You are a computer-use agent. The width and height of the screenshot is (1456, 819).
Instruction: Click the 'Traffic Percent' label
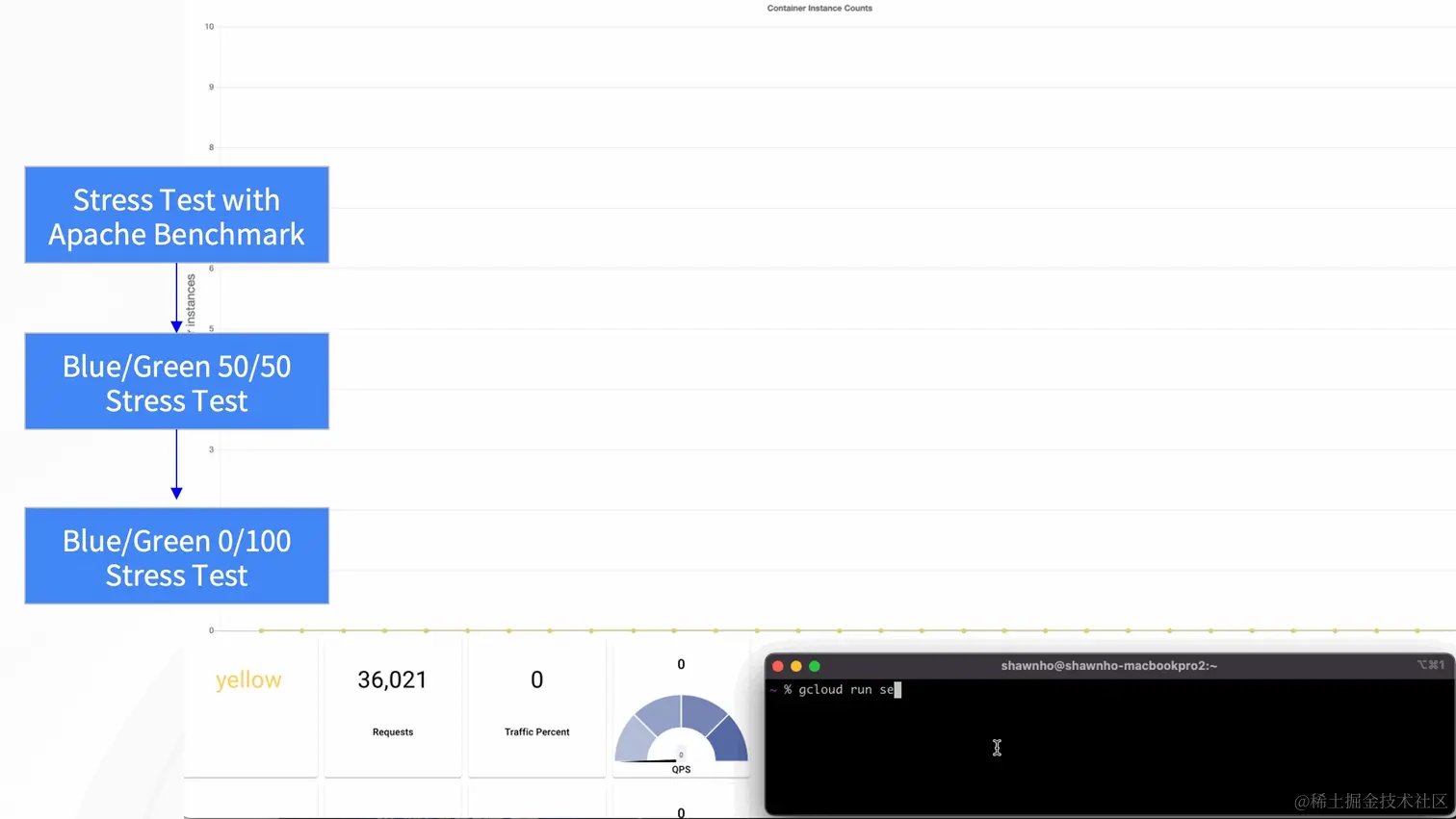click(537, 732)
